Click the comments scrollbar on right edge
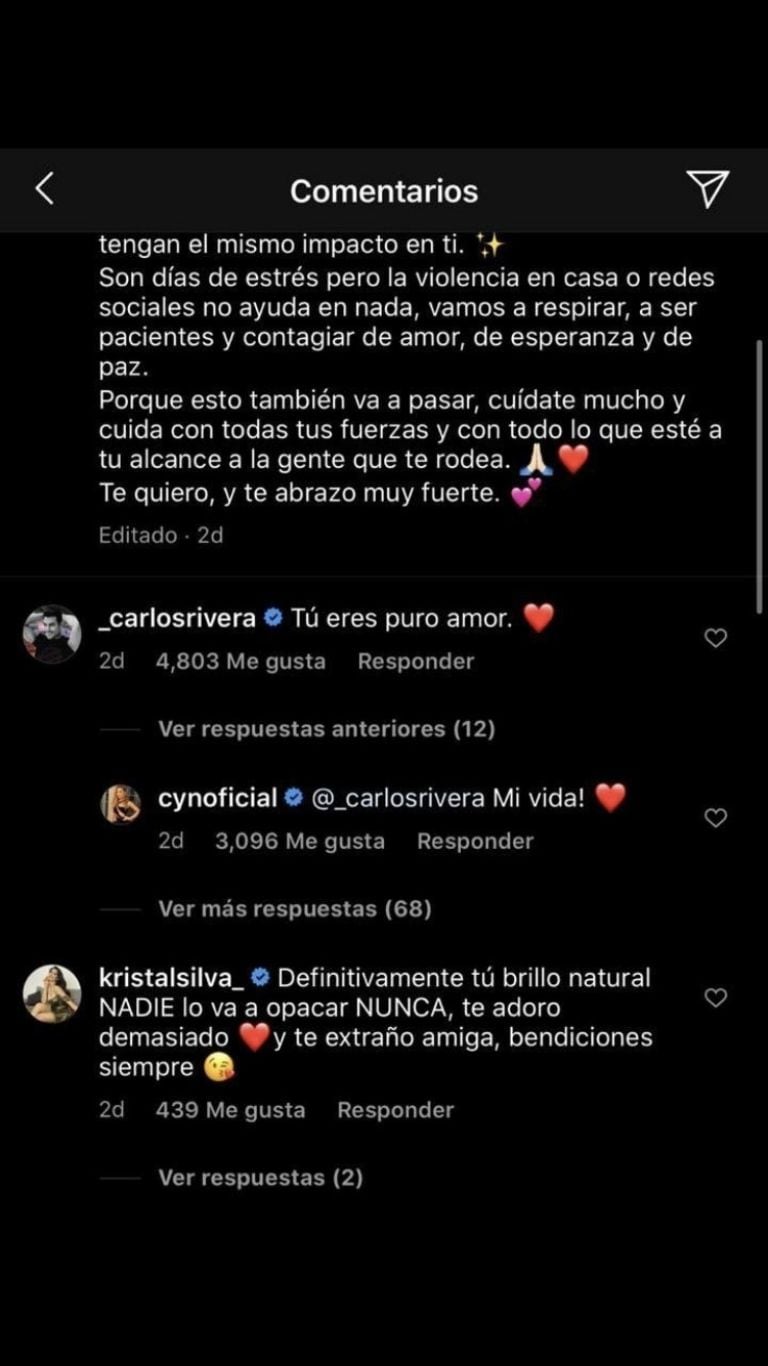This screenshot has height=1366, width=768. (760, 475)
